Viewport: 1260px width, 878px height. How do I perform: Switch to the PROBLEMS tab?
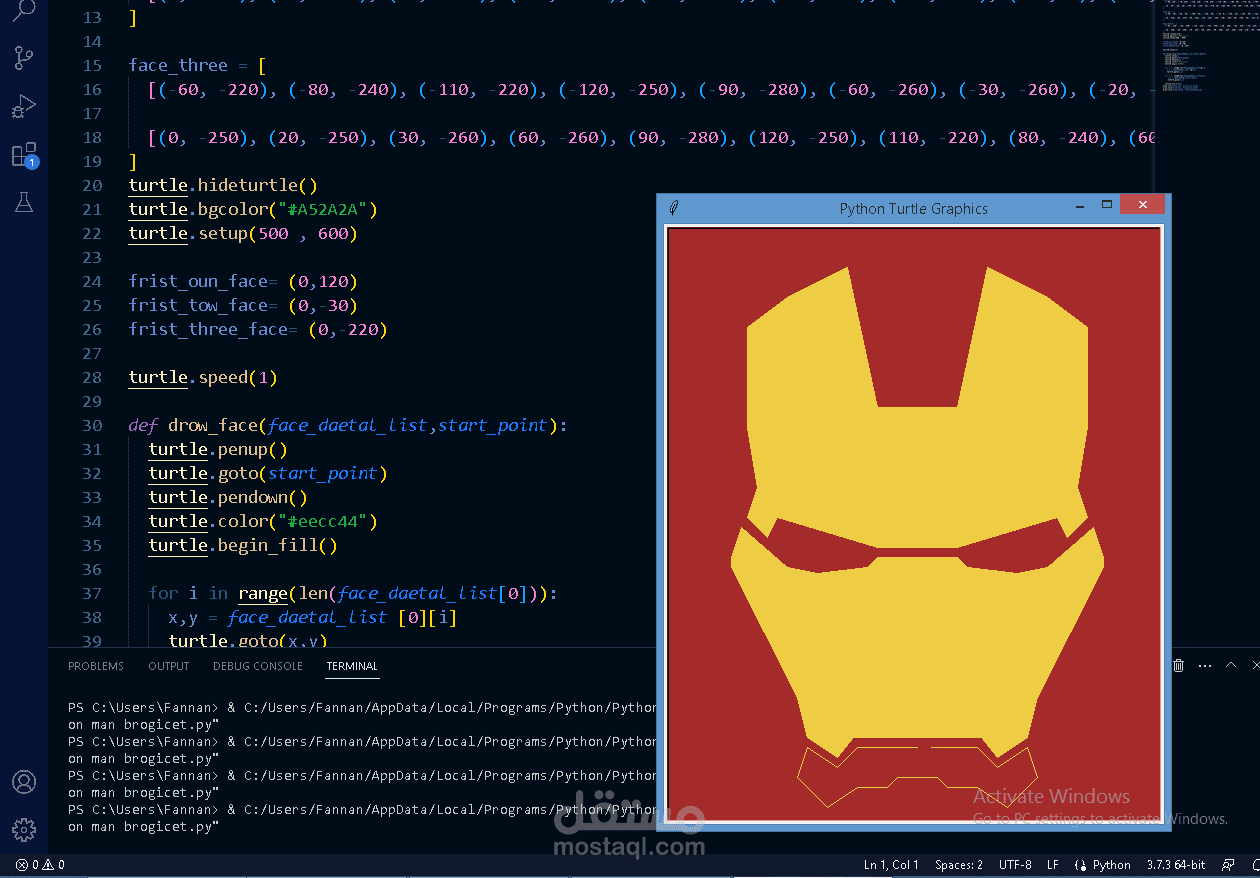[96, 666]
